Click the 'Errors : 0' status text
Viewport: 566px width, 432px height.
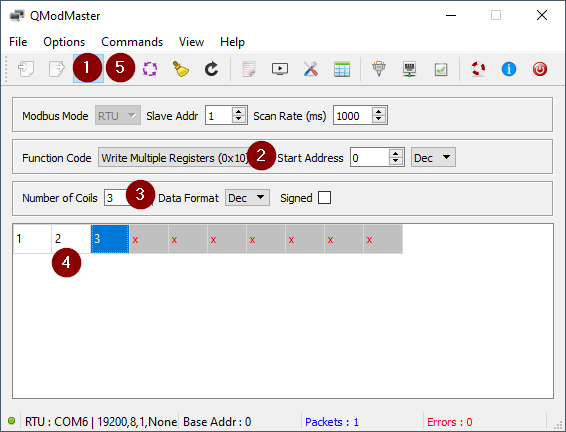coord(449,422)
